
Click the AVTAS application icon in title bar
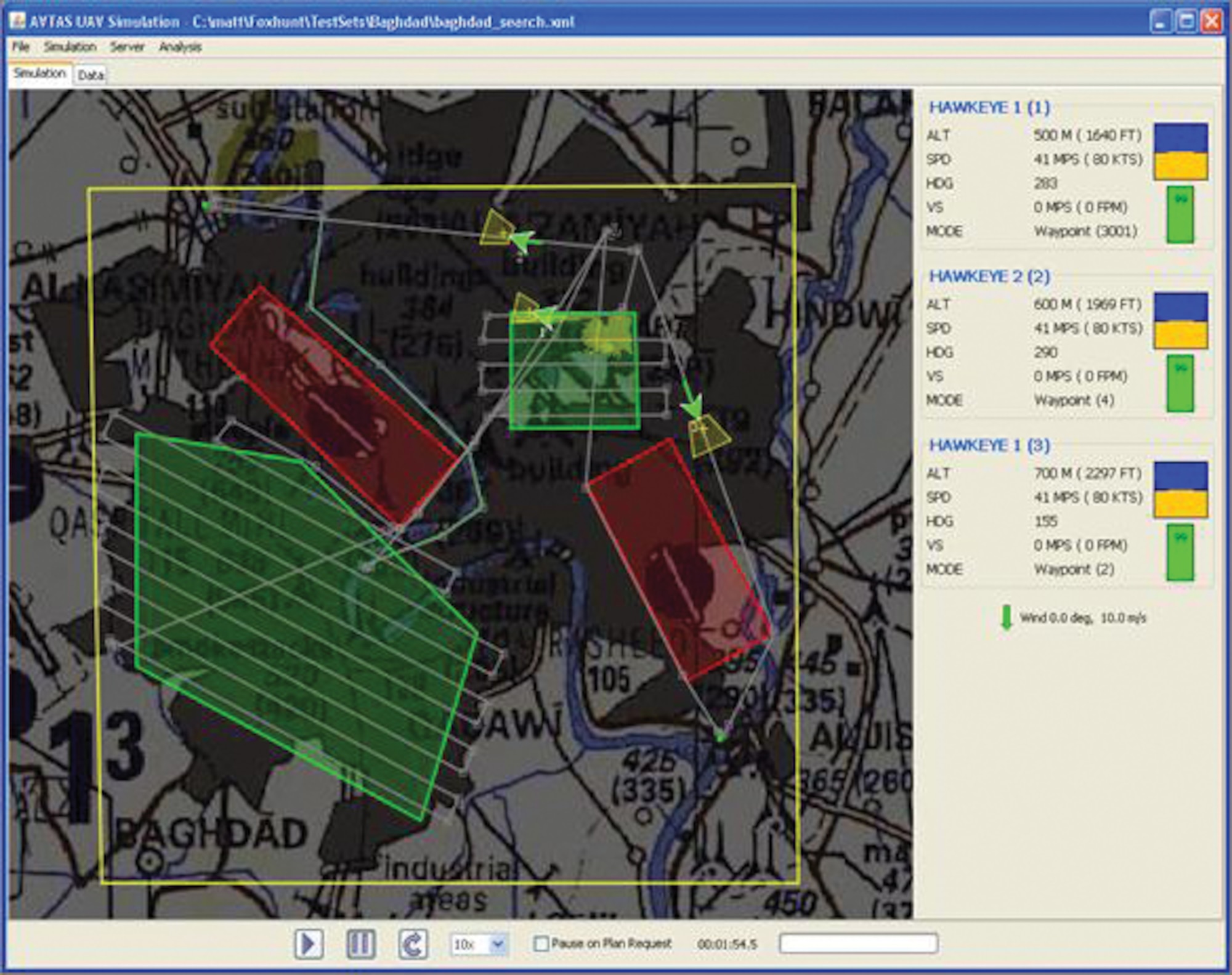18,22
